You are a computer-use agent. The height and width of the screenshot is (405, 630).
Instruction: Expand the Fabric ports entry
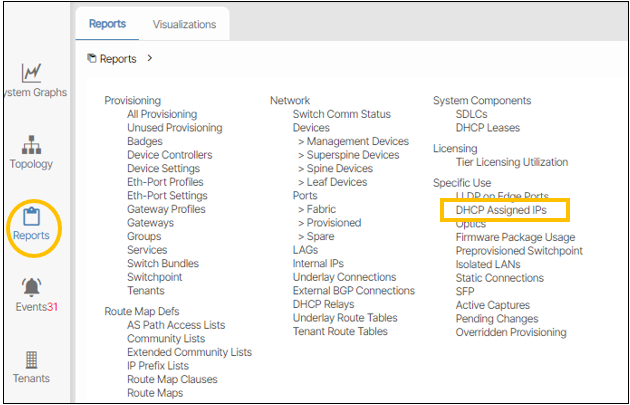point(320,209)
